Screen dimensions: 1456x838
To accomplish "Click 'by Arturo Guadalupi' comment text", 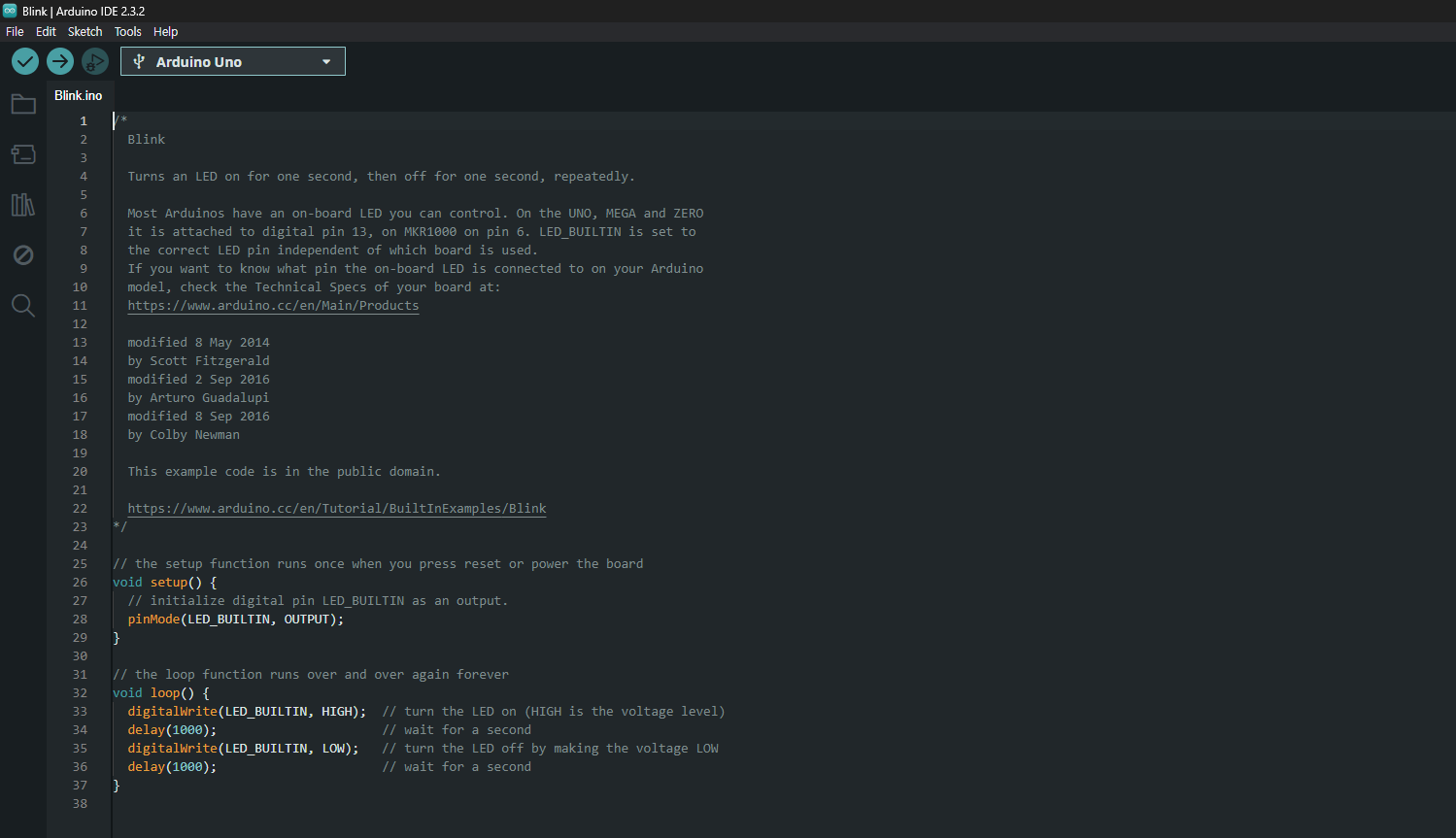I will pyautogui.click(x=198, y=397).
